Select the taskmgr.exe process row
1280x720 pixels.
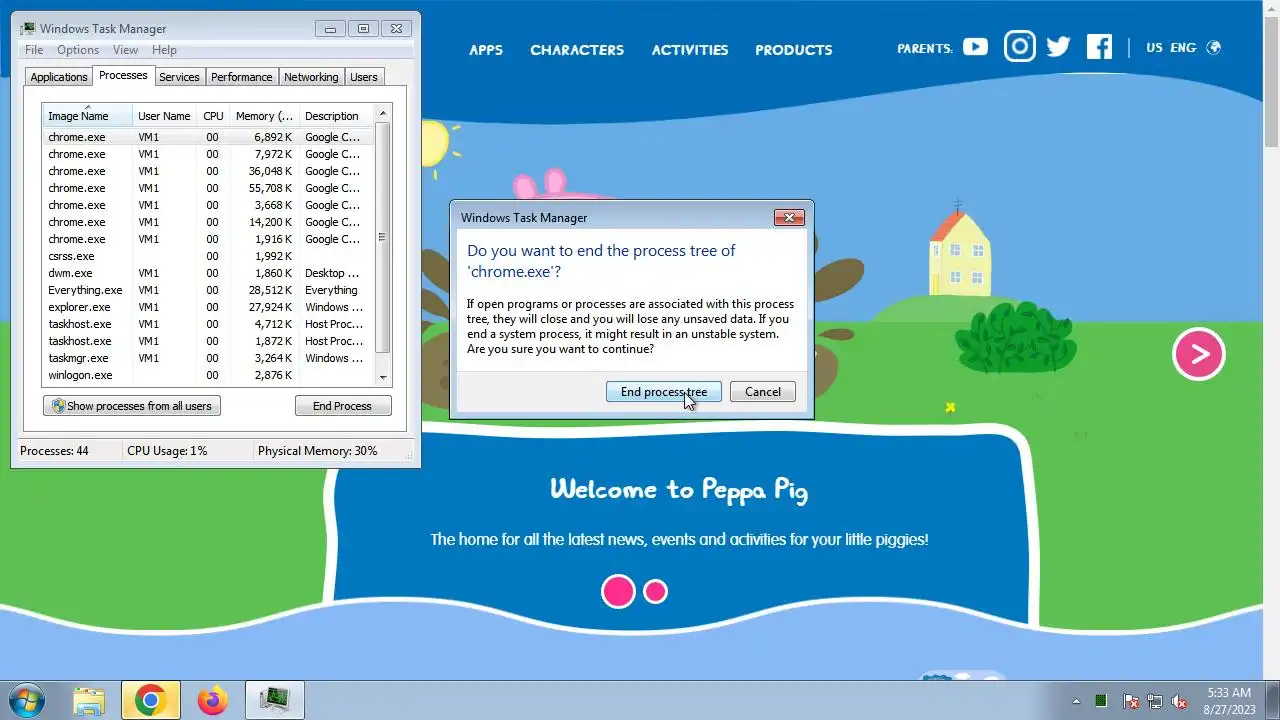(208, 358)
